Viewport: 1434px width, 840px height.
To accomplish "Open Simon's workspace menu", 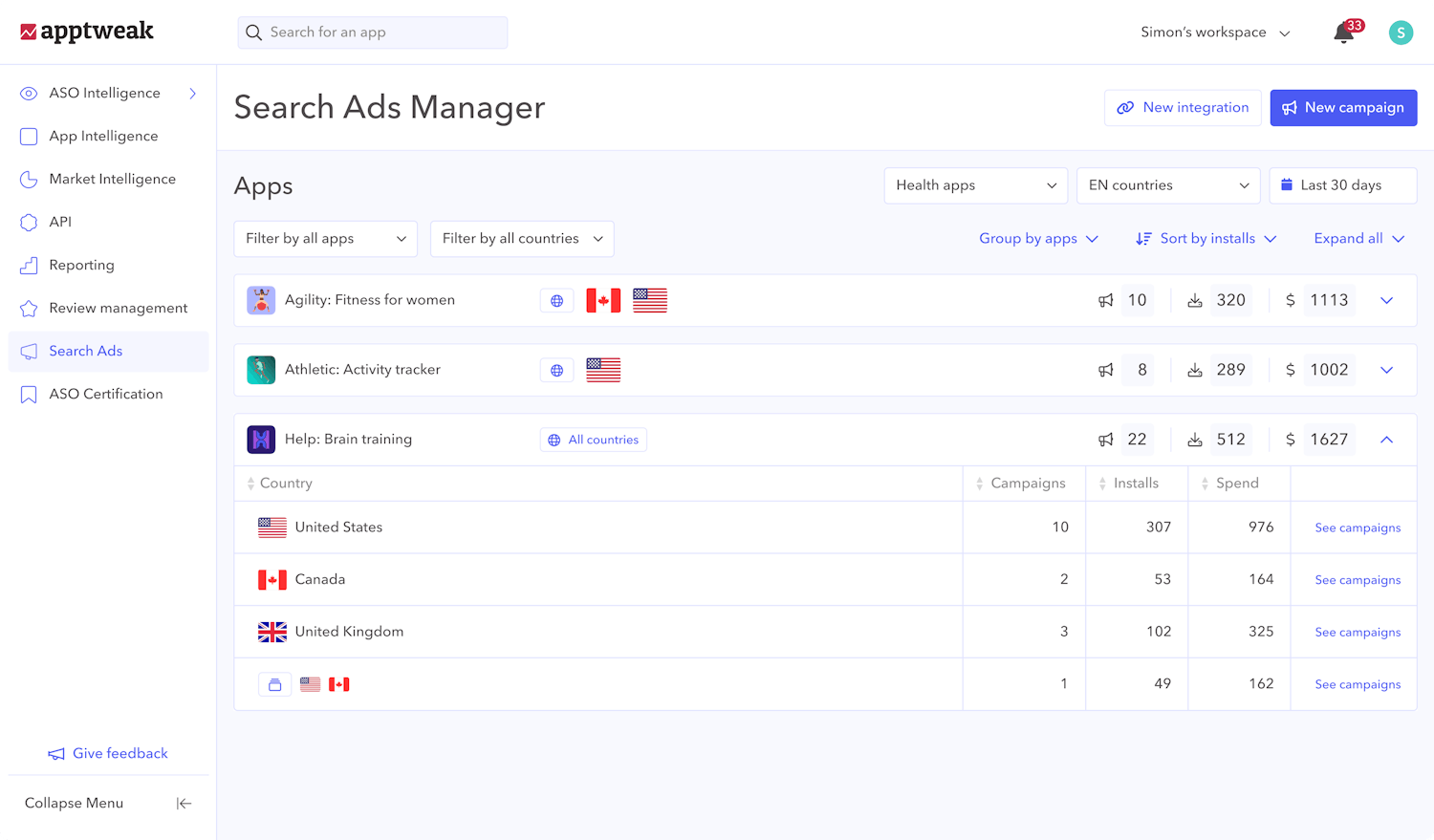I will [x=1214, y=32].
